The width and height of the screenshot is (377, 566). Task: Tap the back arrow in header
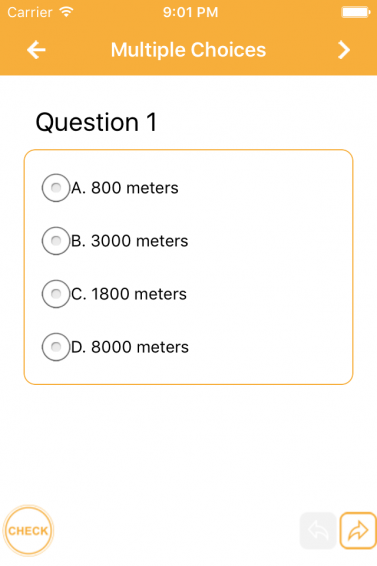coord(36,50)
